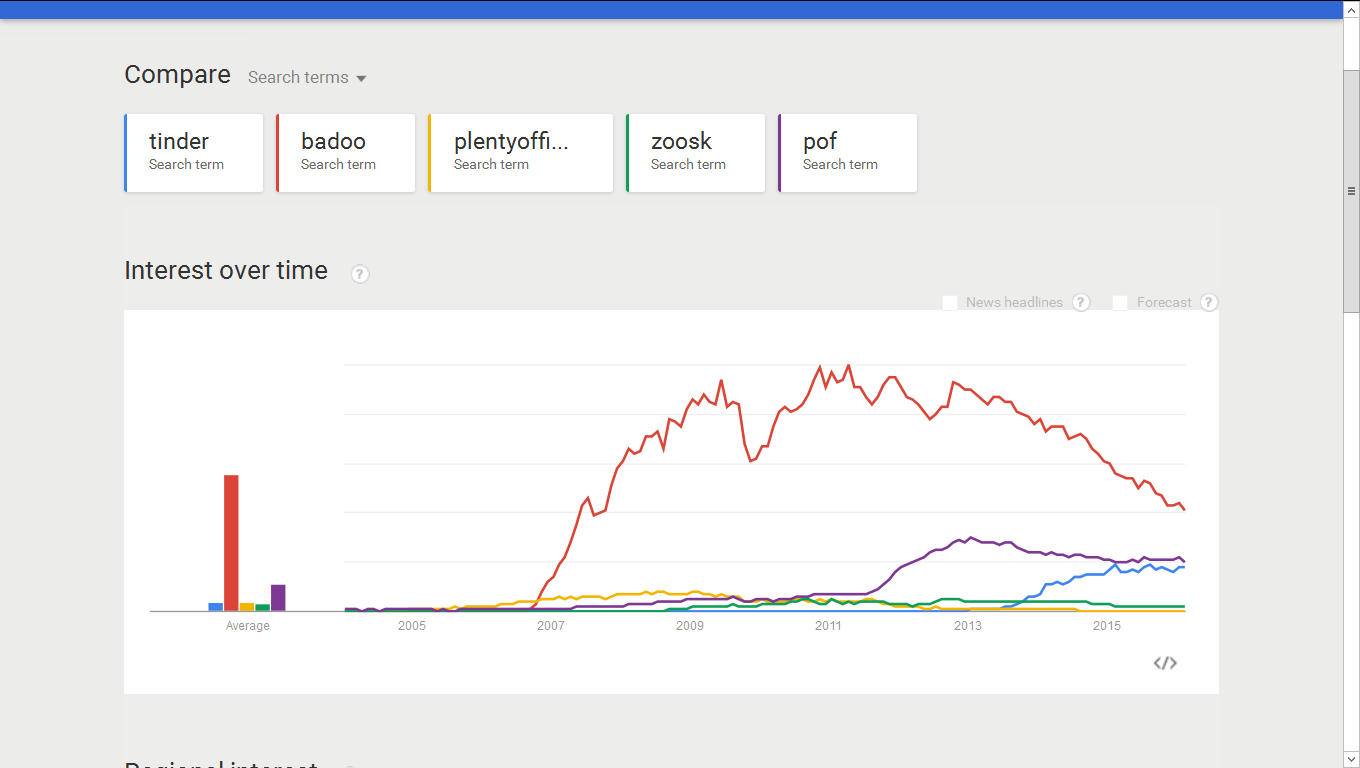Image resolution: width=1360 pixels, height=768 pixels.
Task: Click the 2015 label on timeline axis
Action: [1107, 626]
